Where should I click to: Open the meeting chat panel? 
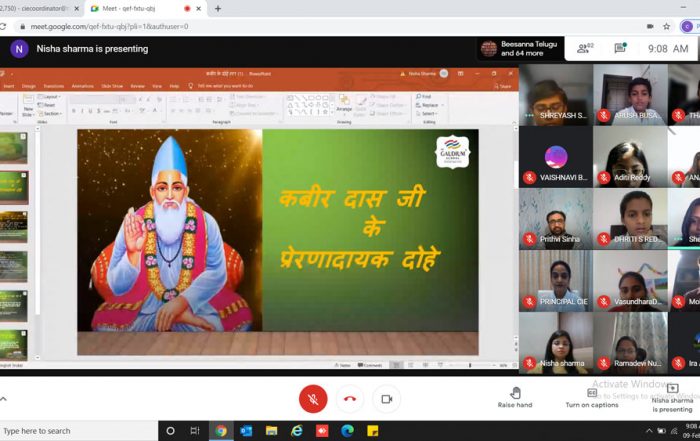[620, 48]
